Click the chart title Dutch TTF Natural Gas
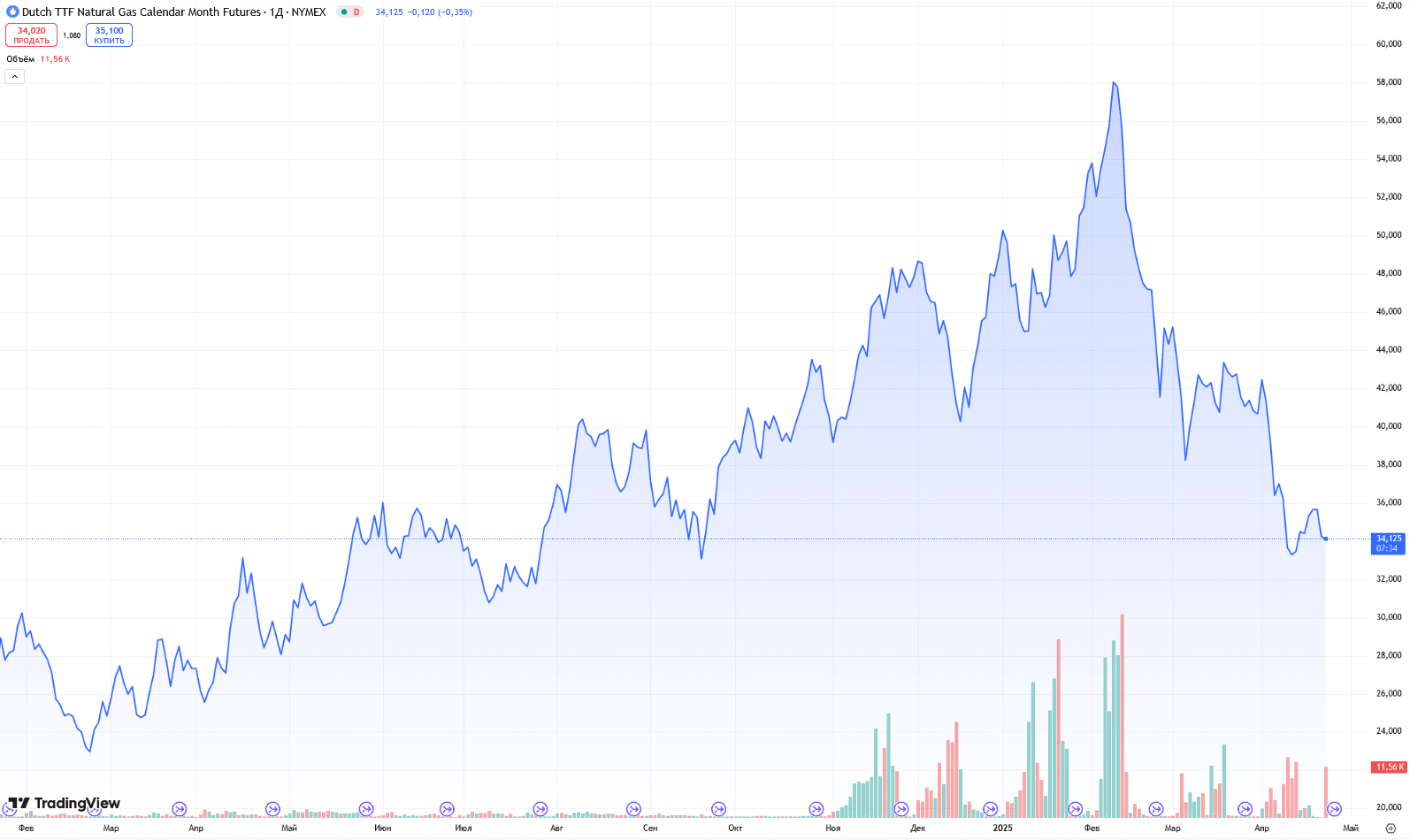The height and width of the screenshot is (840, 1410). (x=142, y=12)
